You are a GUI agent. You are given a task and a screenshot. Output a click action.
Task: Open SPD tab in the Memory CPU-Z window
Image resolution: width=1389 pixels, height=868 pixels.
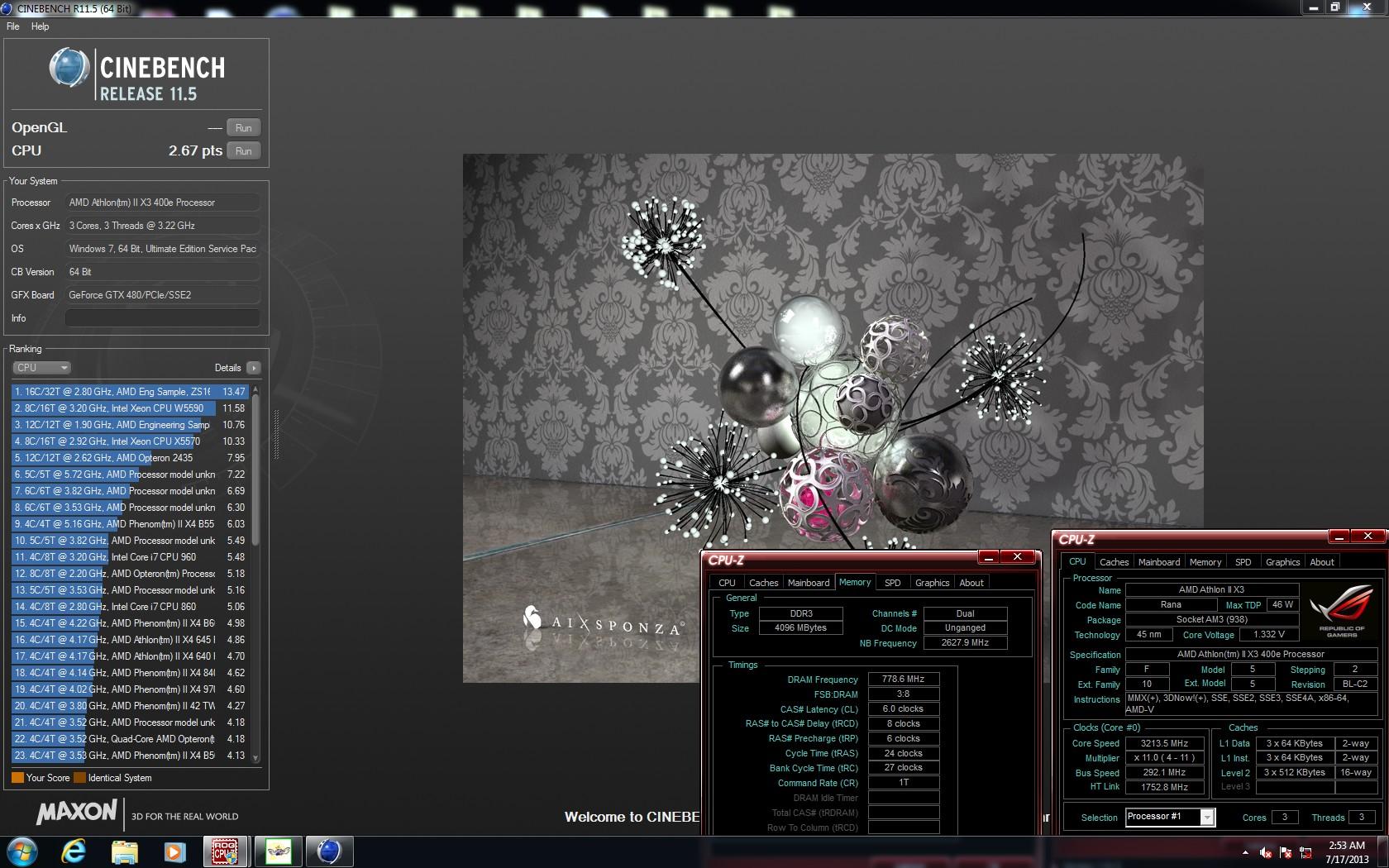point(892,583)
